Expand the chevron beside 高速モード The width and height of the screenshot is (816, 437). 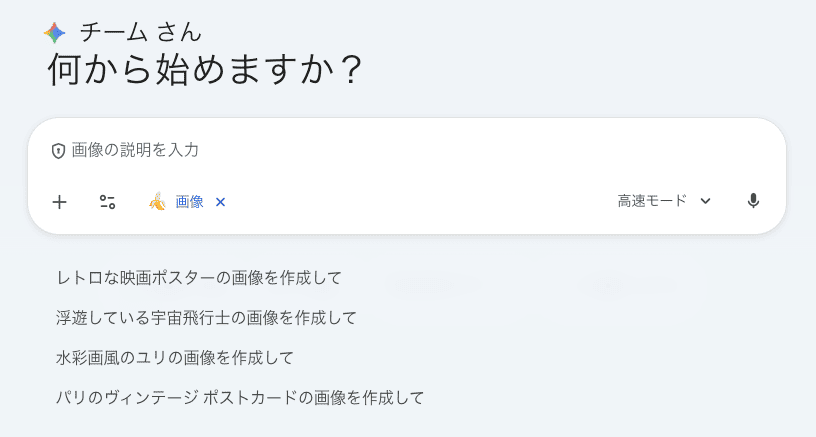click(x=705, y=201)
